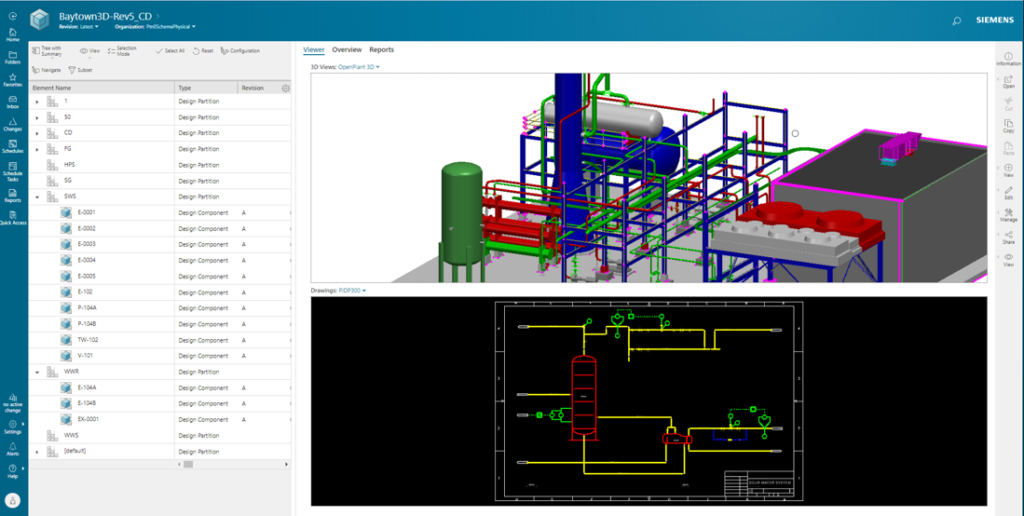Screen dimensions: 1024x516
Task: Select the P-104A design component
Action: click(x=160, y=308)
